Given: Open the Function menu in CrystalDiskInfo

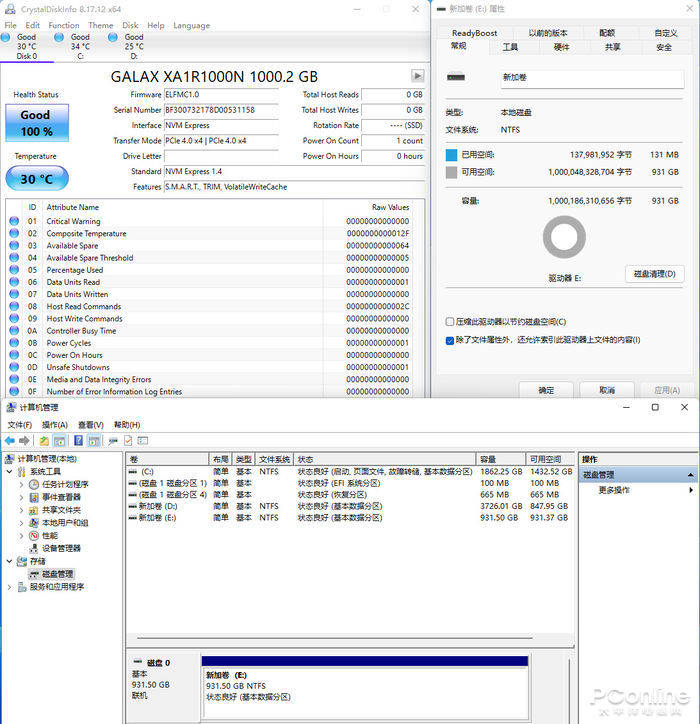Looking at the screenshot, I should 64,25.
